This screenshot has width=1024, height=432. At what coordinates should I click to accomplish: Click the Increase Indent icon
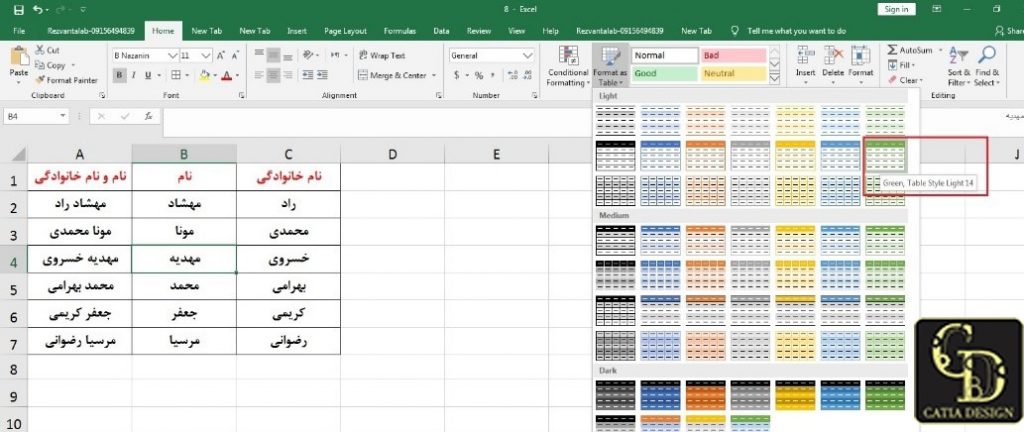click(322, 75)
